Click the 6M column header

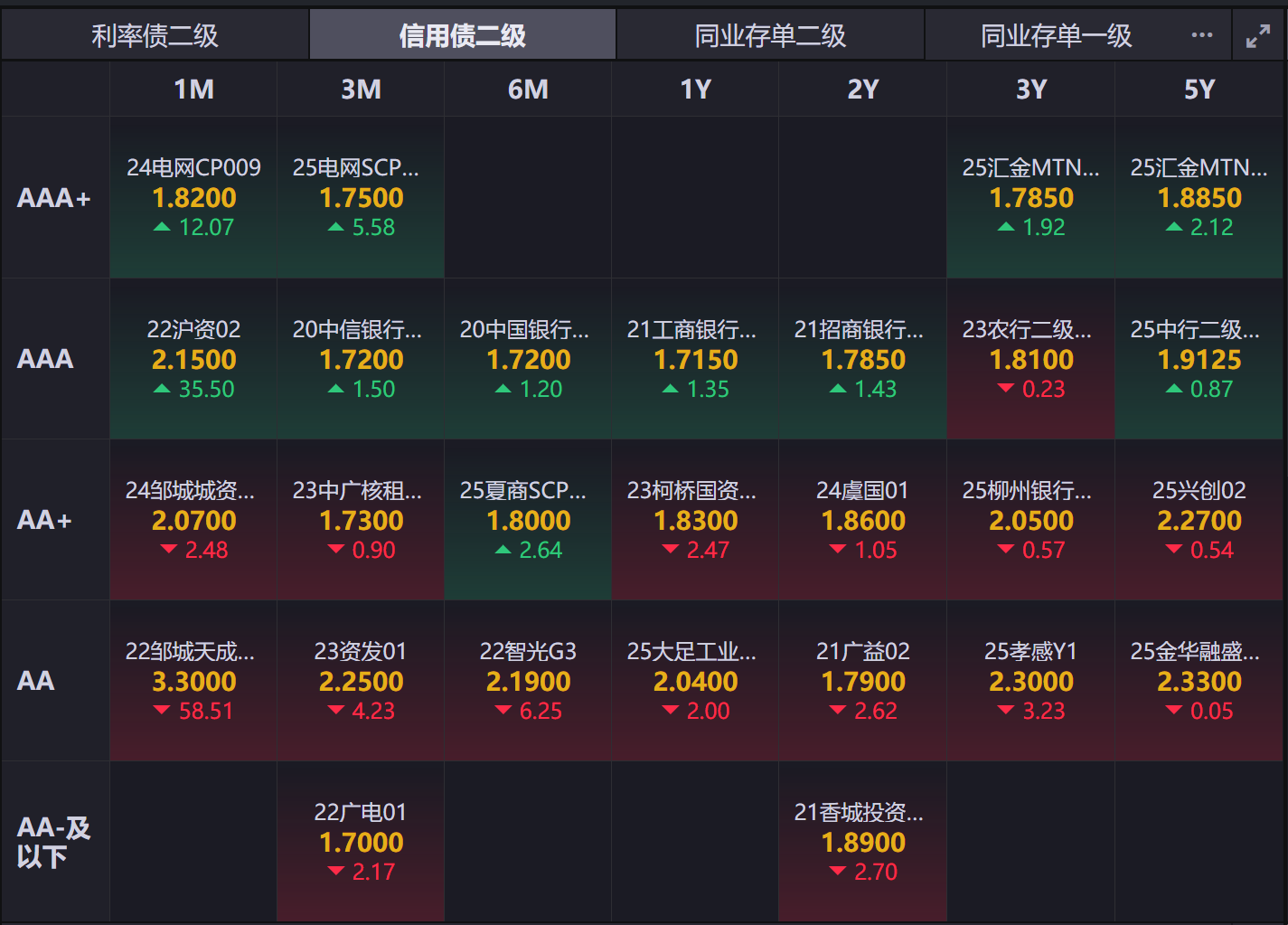click(528, 90)
